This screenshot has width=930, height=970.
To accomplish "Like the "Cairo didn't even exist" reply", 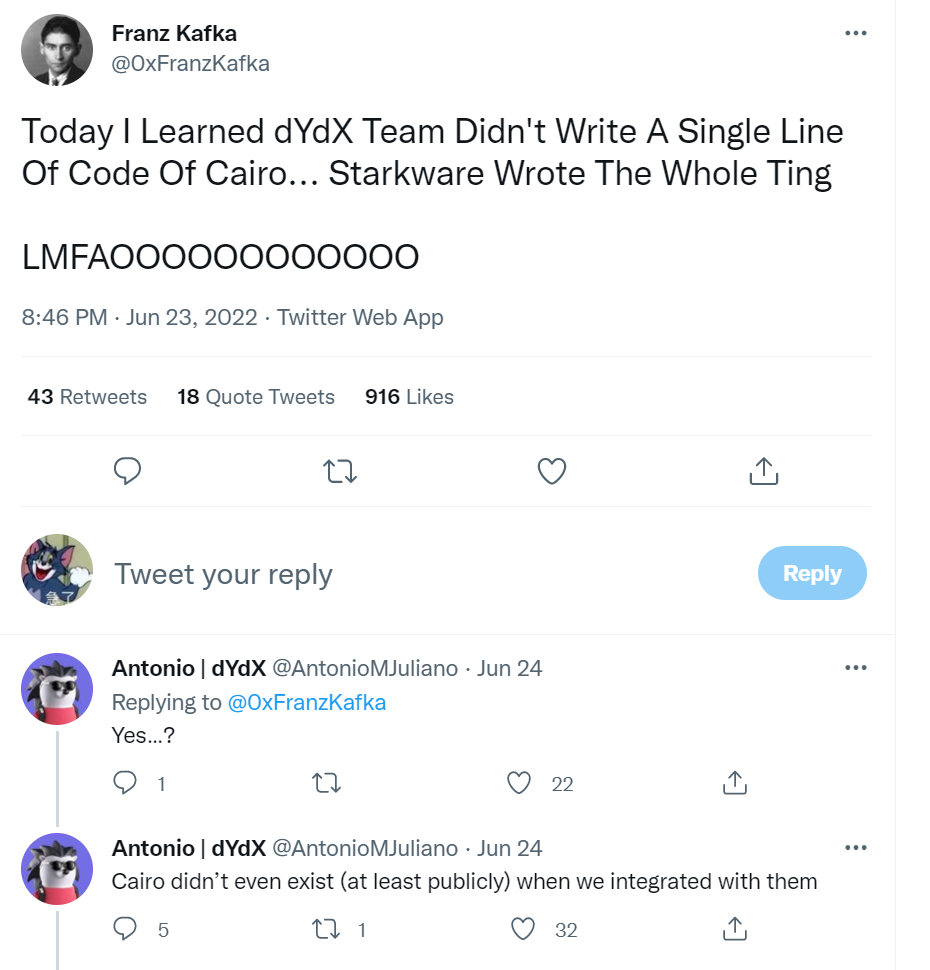I will click(x=523, y=929).
